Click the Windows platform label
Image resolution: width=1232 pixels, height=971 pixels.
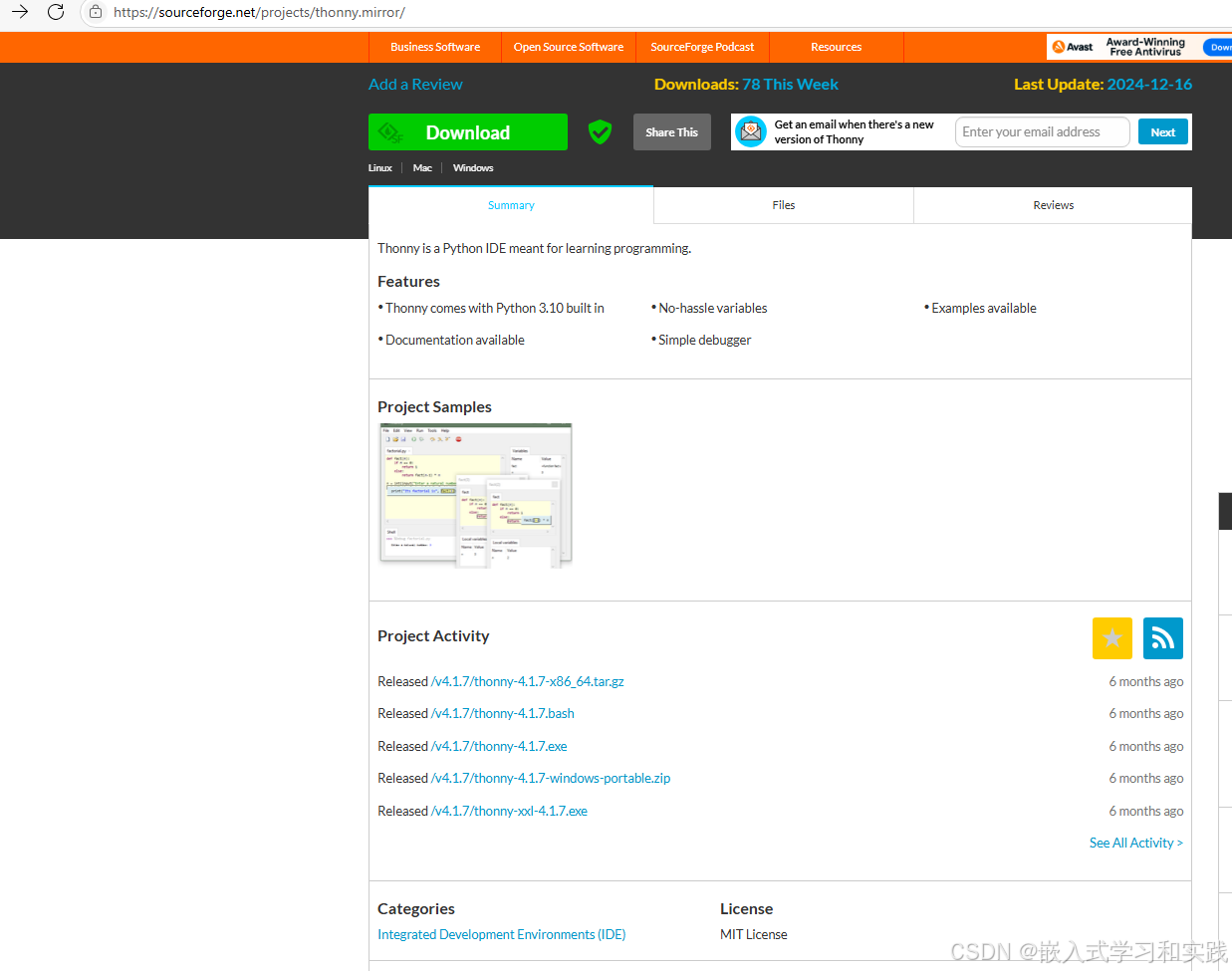[x=473, y=168]
